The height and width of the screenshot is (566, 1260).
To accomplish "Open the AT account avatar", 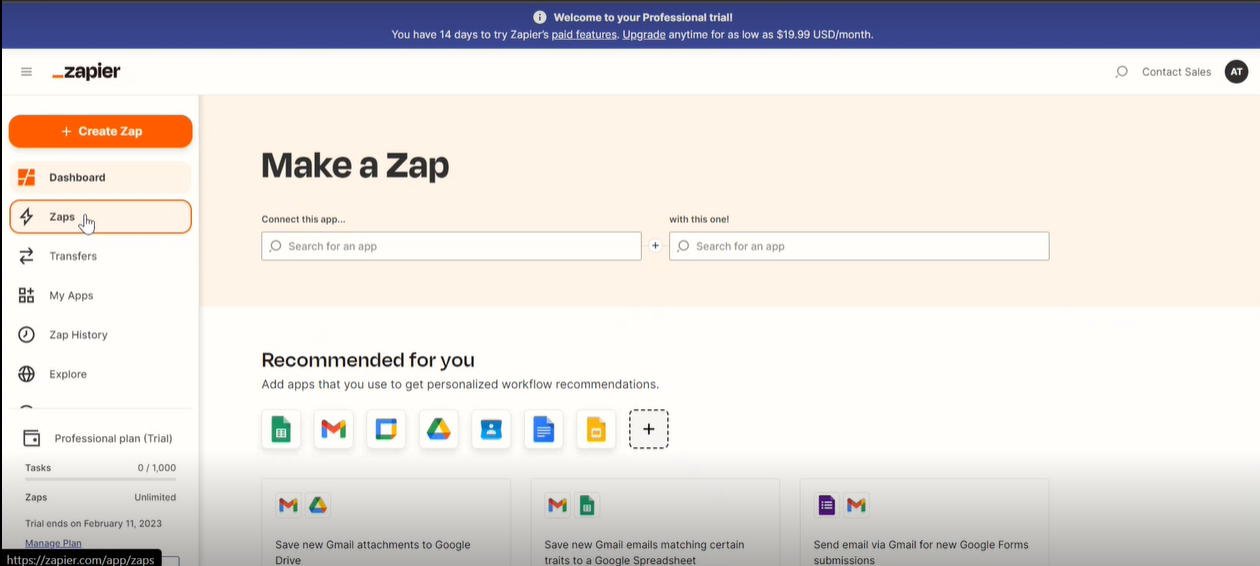I will [1236, 72].
